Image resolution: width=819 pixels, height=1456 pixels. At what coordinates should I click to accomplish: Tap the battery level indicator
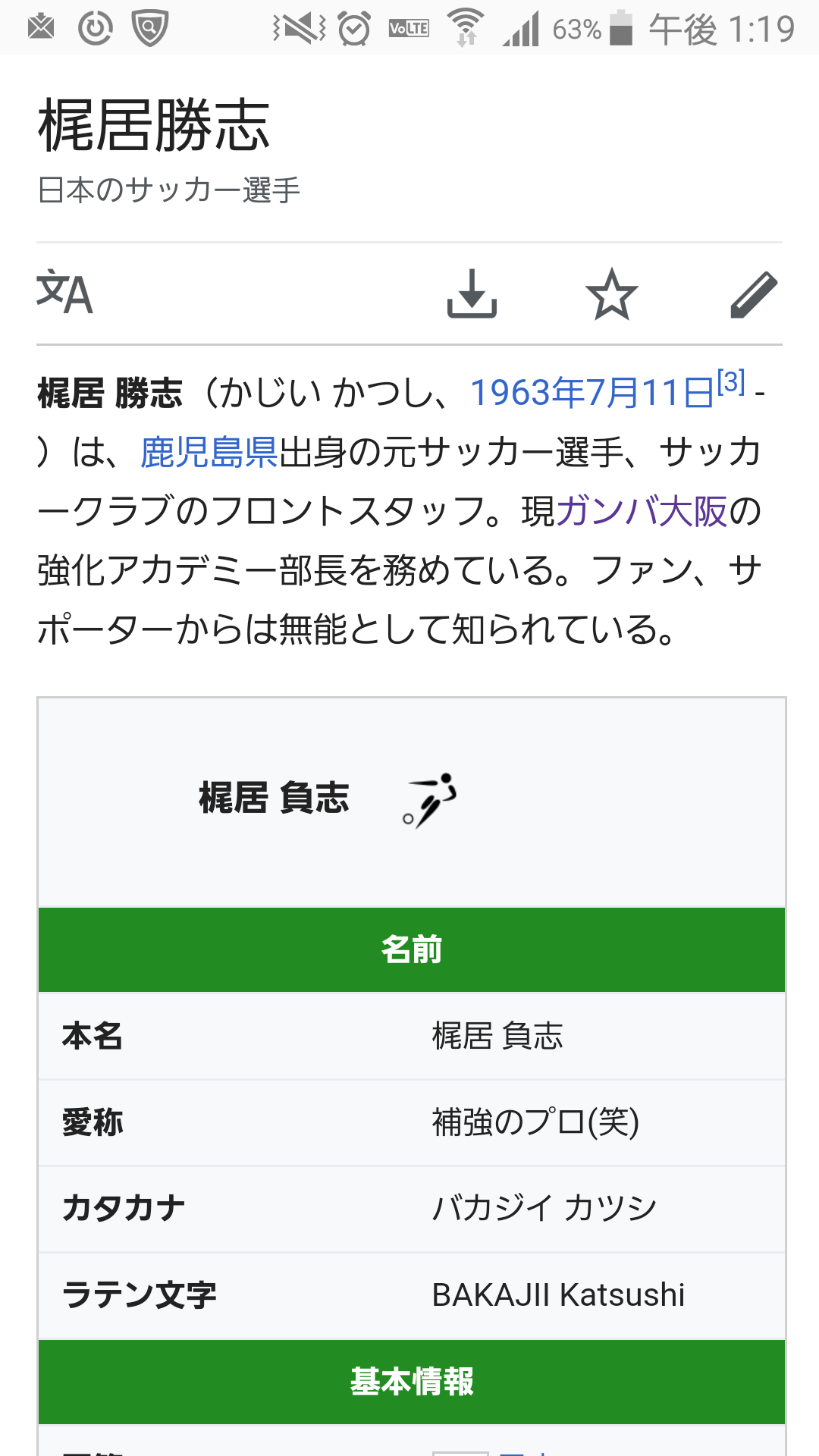coord(621,29)
